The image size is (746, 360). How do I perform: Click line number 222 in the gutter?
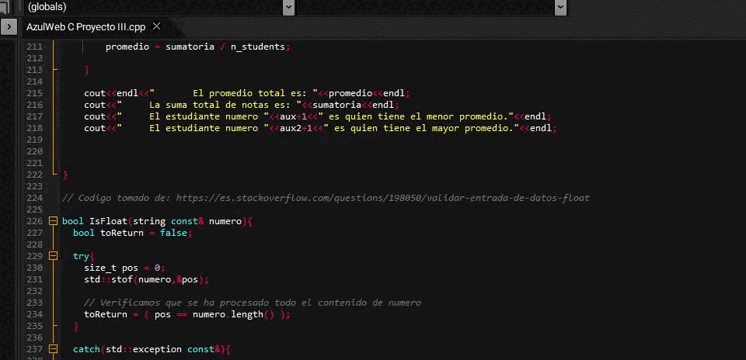coord(35,175)
